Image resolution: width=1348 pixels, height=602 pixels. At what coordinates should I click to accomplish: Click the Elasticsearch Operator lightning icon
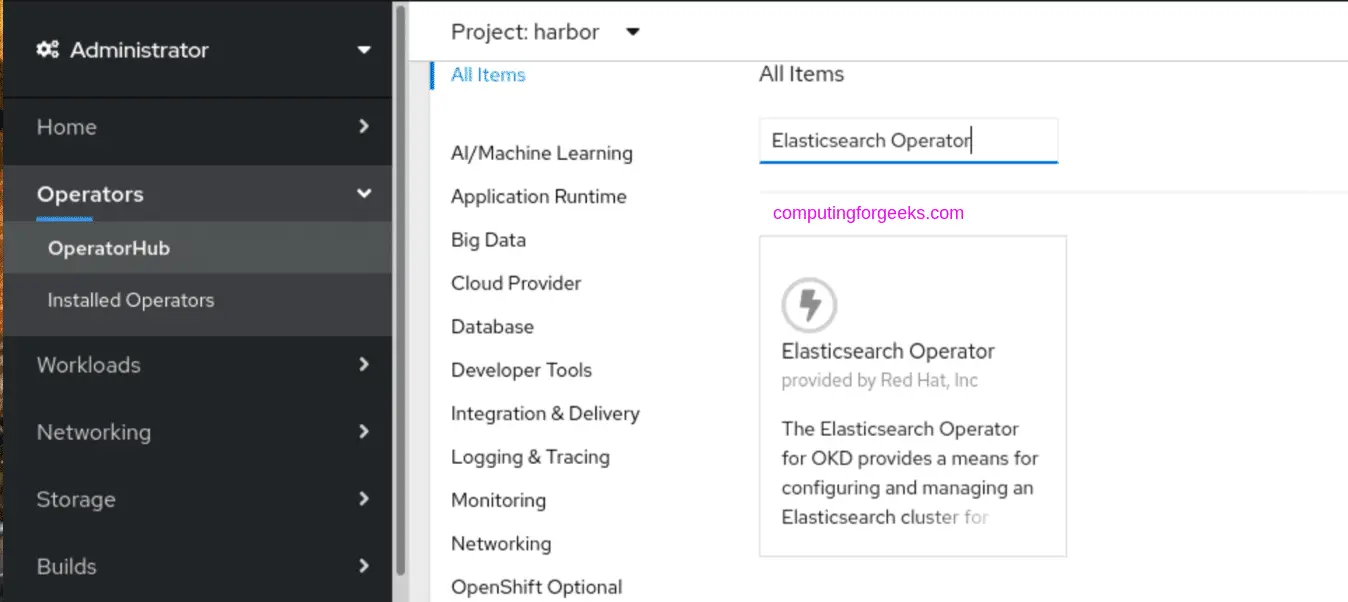[x=810, y=305]
